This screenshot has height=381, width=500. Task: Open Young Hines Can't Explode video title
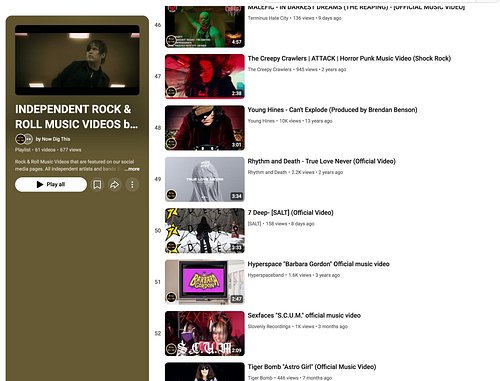(x=332, y=110)
